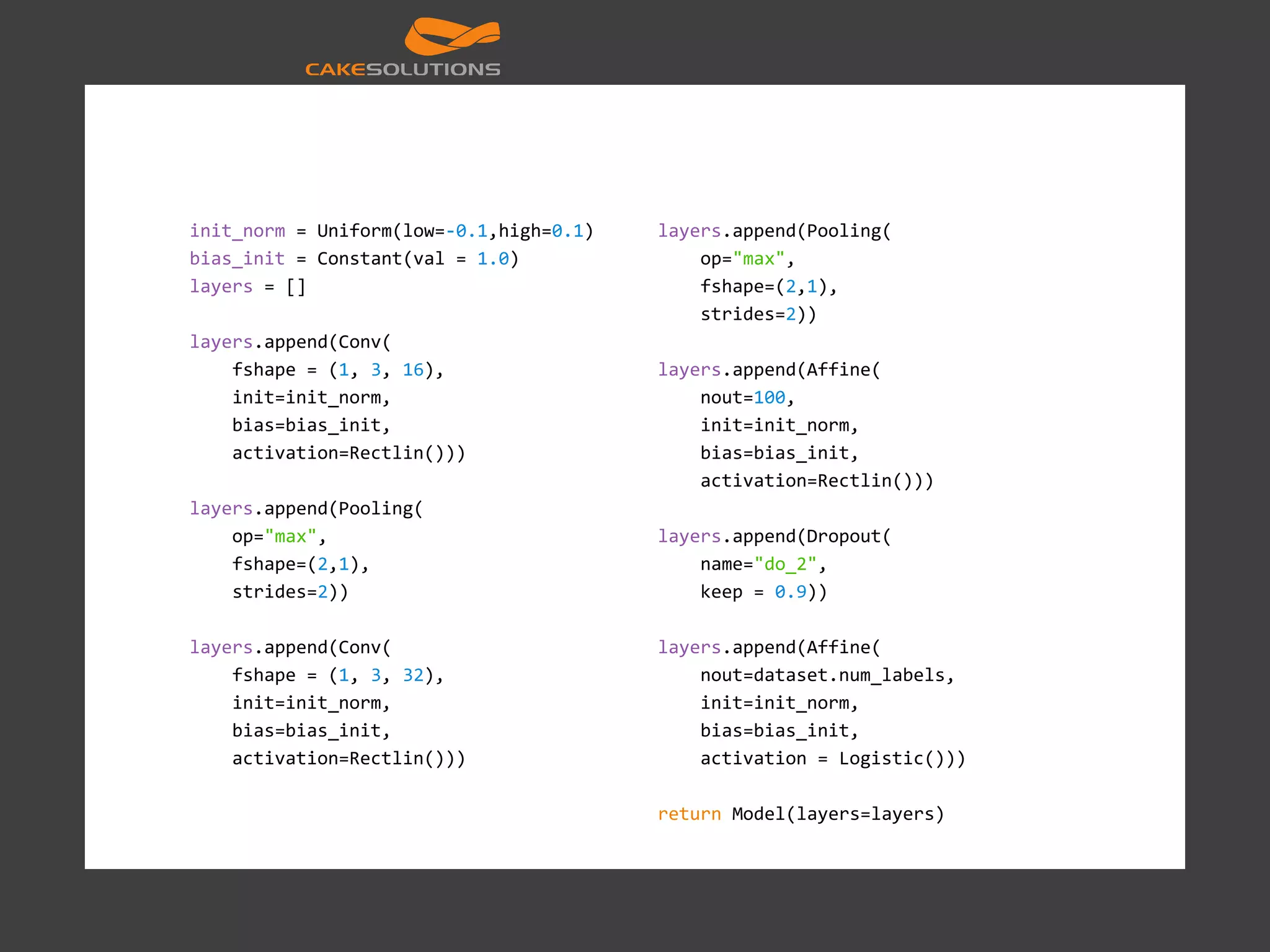
Task: Click the first layers.append(Affine( line
Action: pos(768,370)
